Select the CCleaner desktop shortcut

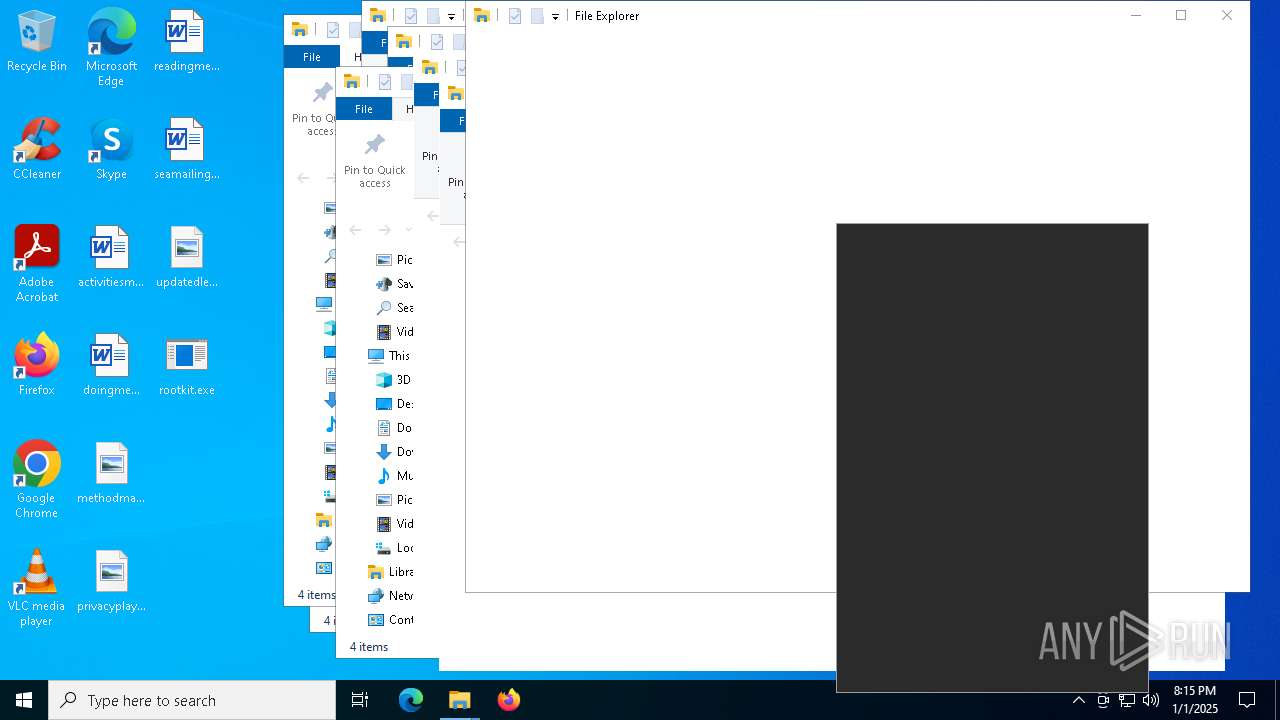click(x=37, y=150)
